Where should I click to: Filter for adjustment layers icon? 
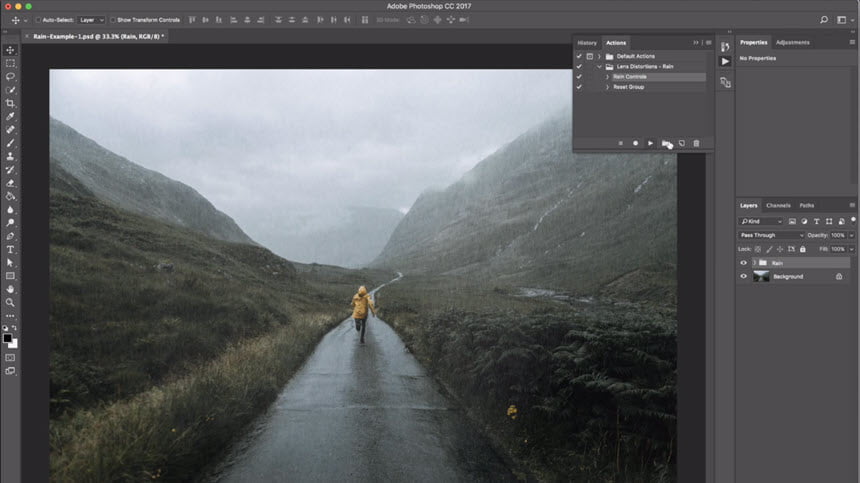[x=804, y=221]
